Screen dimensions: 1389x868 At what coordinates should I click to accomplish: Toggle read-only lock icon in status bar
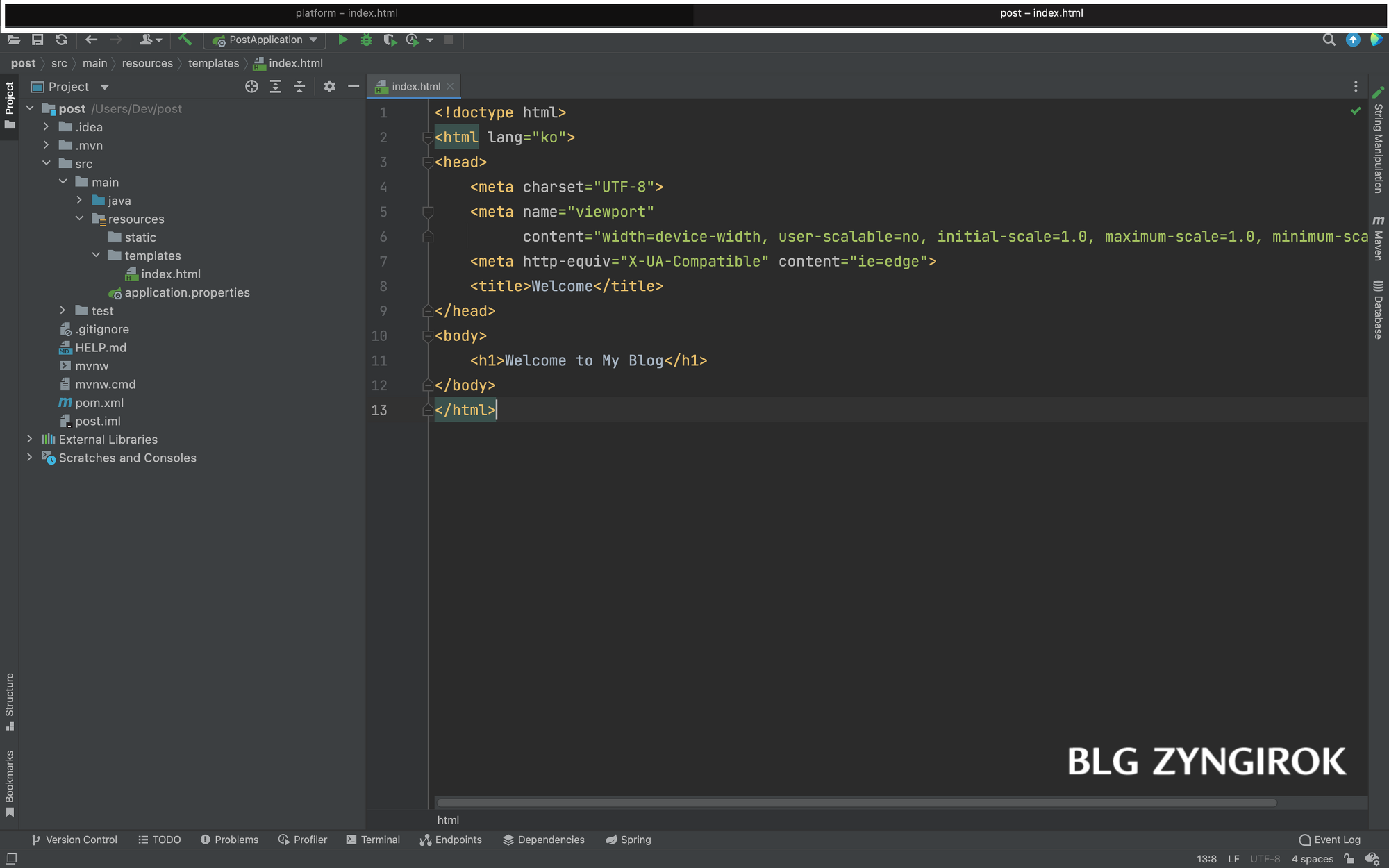(1349, 859)
